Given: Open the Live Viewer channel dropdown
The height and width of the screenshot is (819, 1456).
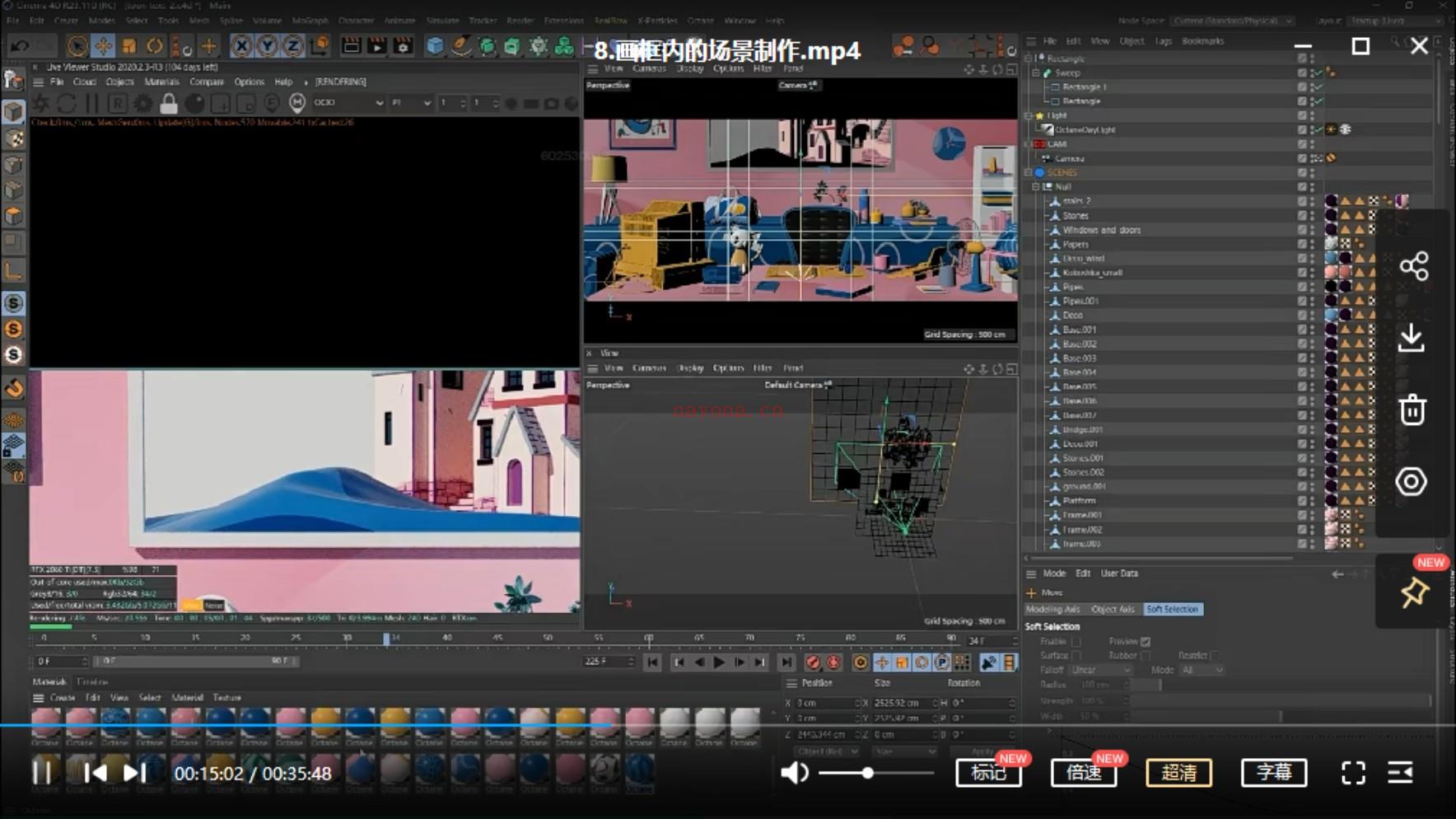Looking at the screenshot, I should (x=348, y=103).
